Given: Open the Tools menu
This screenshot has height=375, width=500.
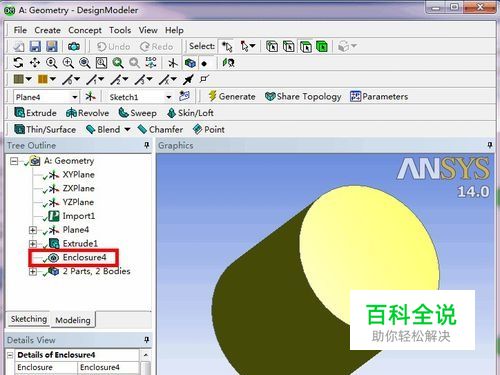Looking at the screenshot, I should point(120,30).
